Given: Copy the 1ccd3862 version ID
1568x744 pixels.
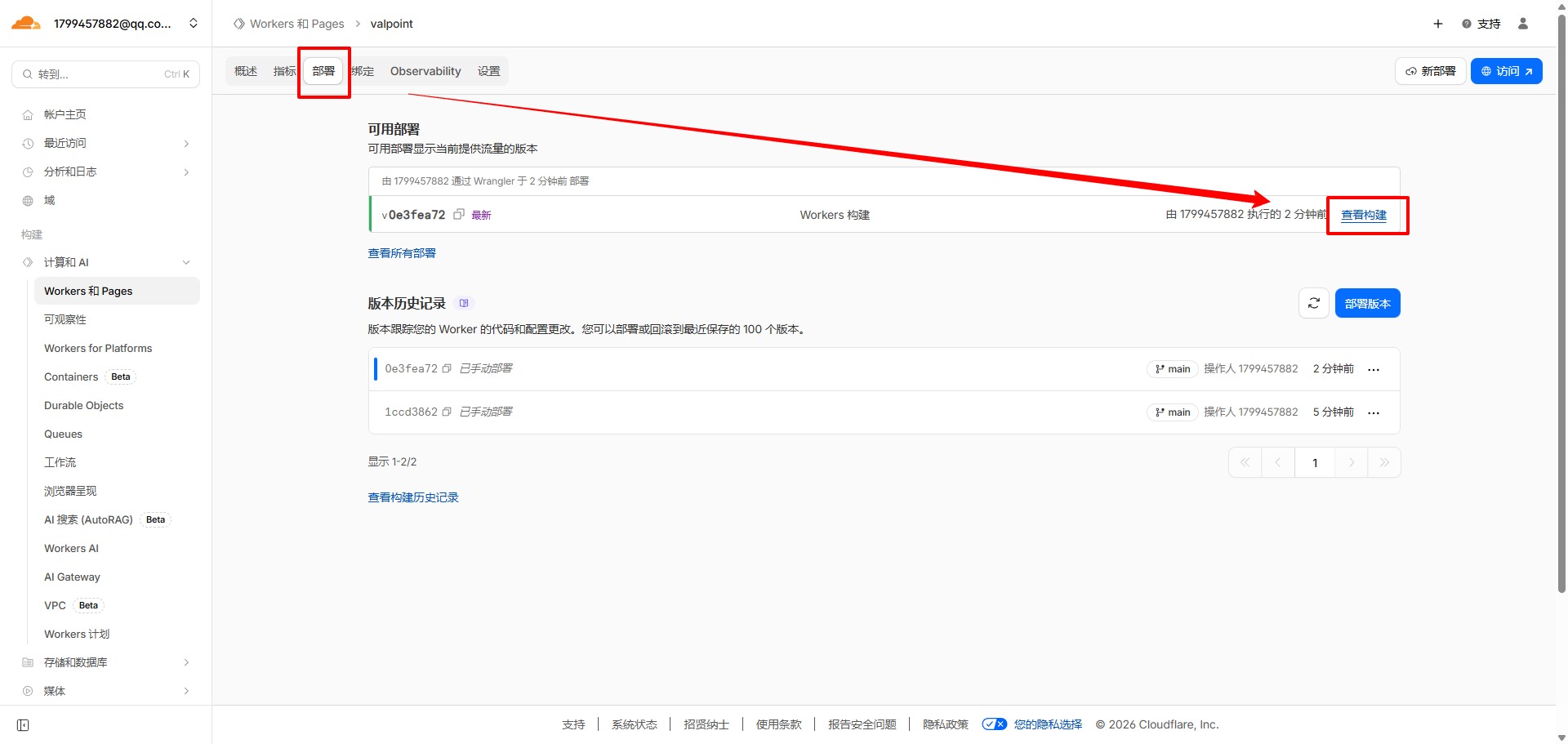Looking at the screenshot, I should pos(447,412).
